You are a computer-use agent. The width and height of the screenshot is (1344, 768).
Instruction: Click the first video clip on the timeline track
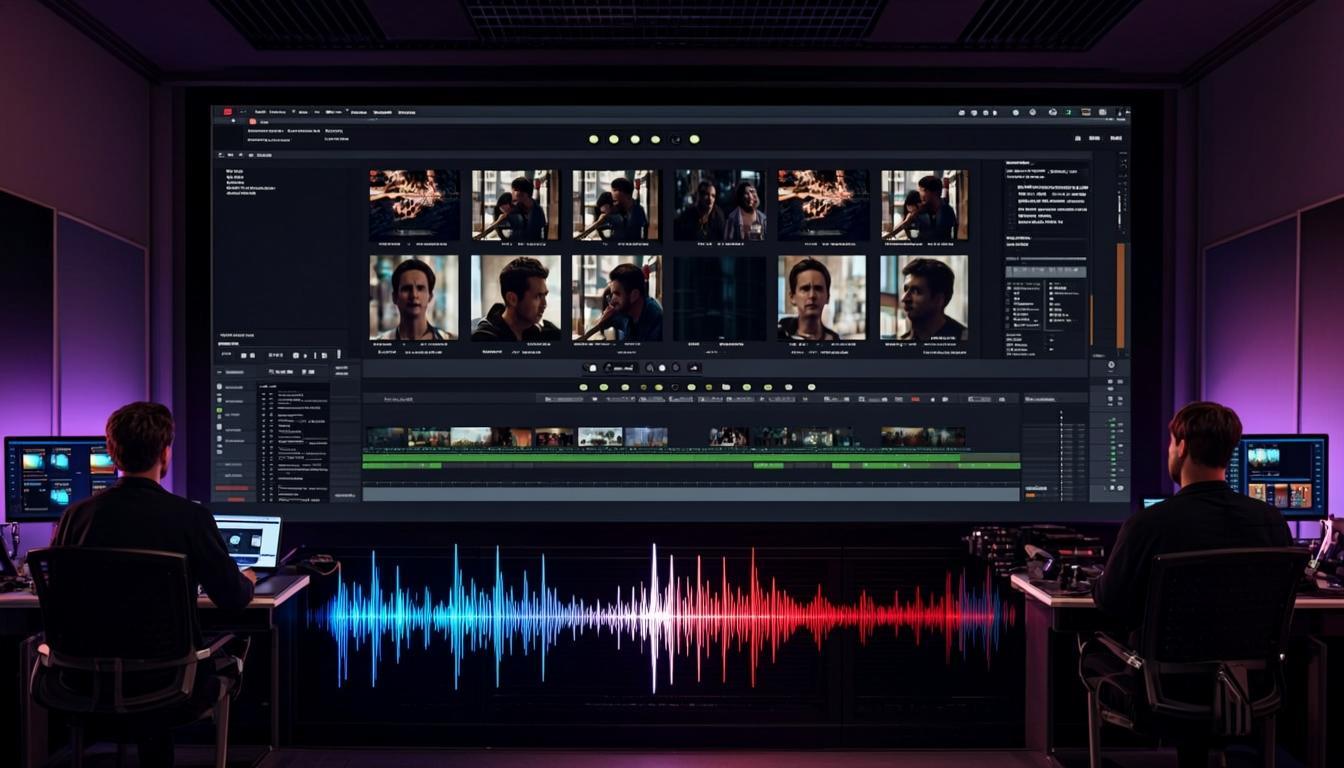(385, 437)
